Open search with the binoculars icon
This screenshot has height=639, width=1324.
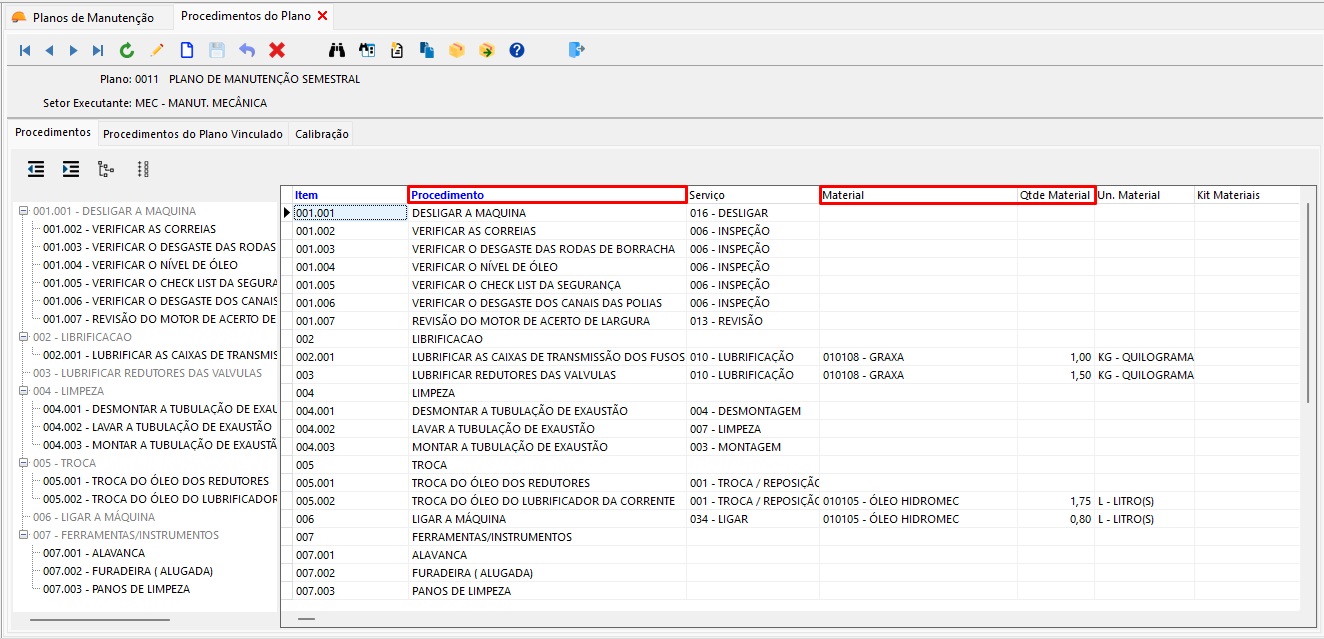337,50
